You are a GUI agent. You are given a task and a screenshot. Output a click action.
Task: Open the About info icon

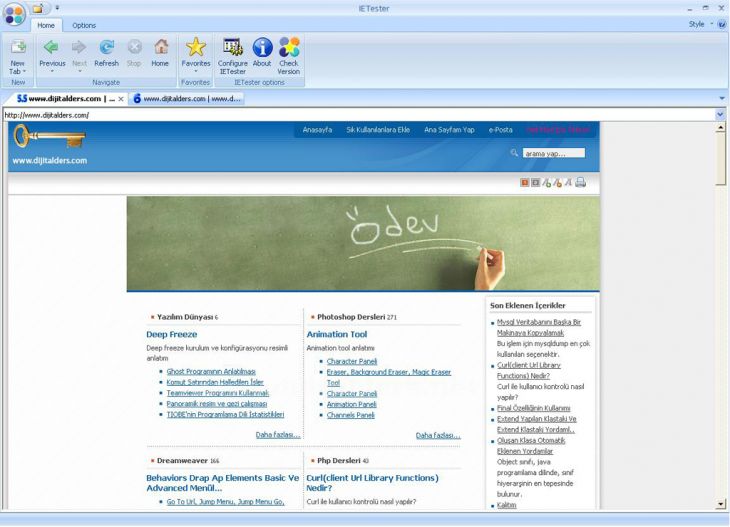tap(262, 49)
